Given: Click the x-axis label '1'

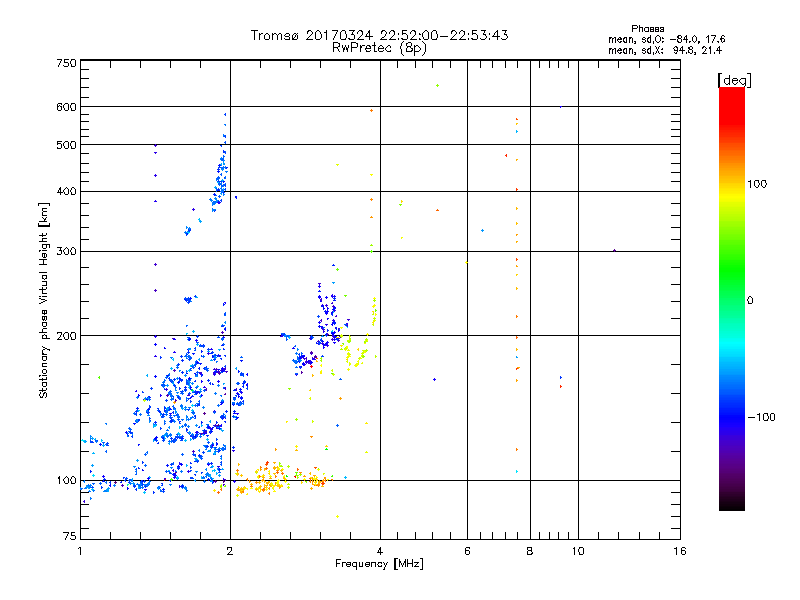Looking at the screenshot, I should pyautogui.click(x=80, y=551).
